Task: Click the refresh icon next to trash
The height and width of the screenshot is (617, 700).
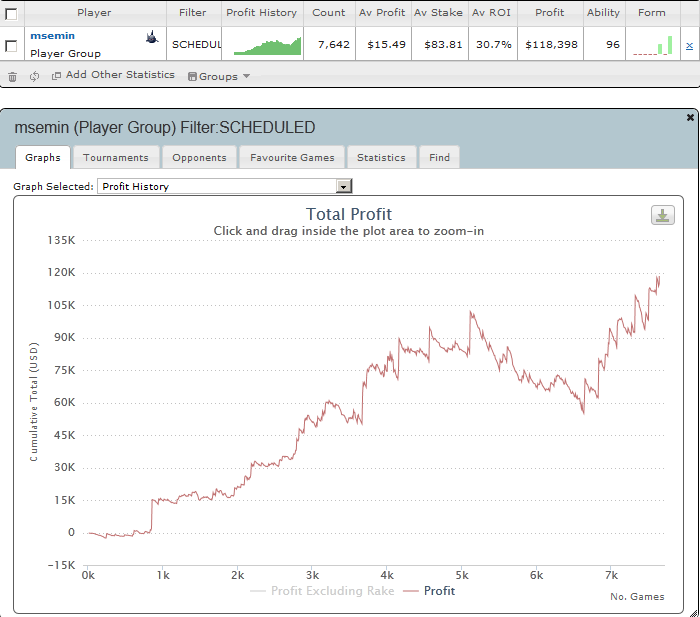Action: coord(34,77)
